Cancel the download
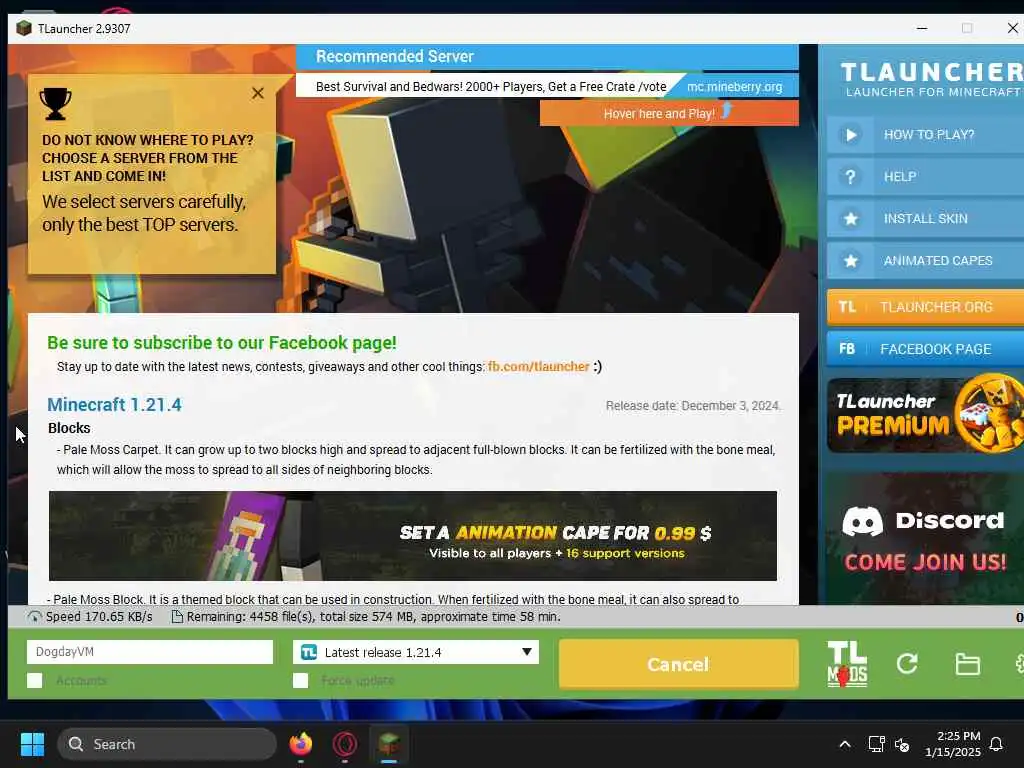This screenshot has width=1024, height=768. [678, 664]
